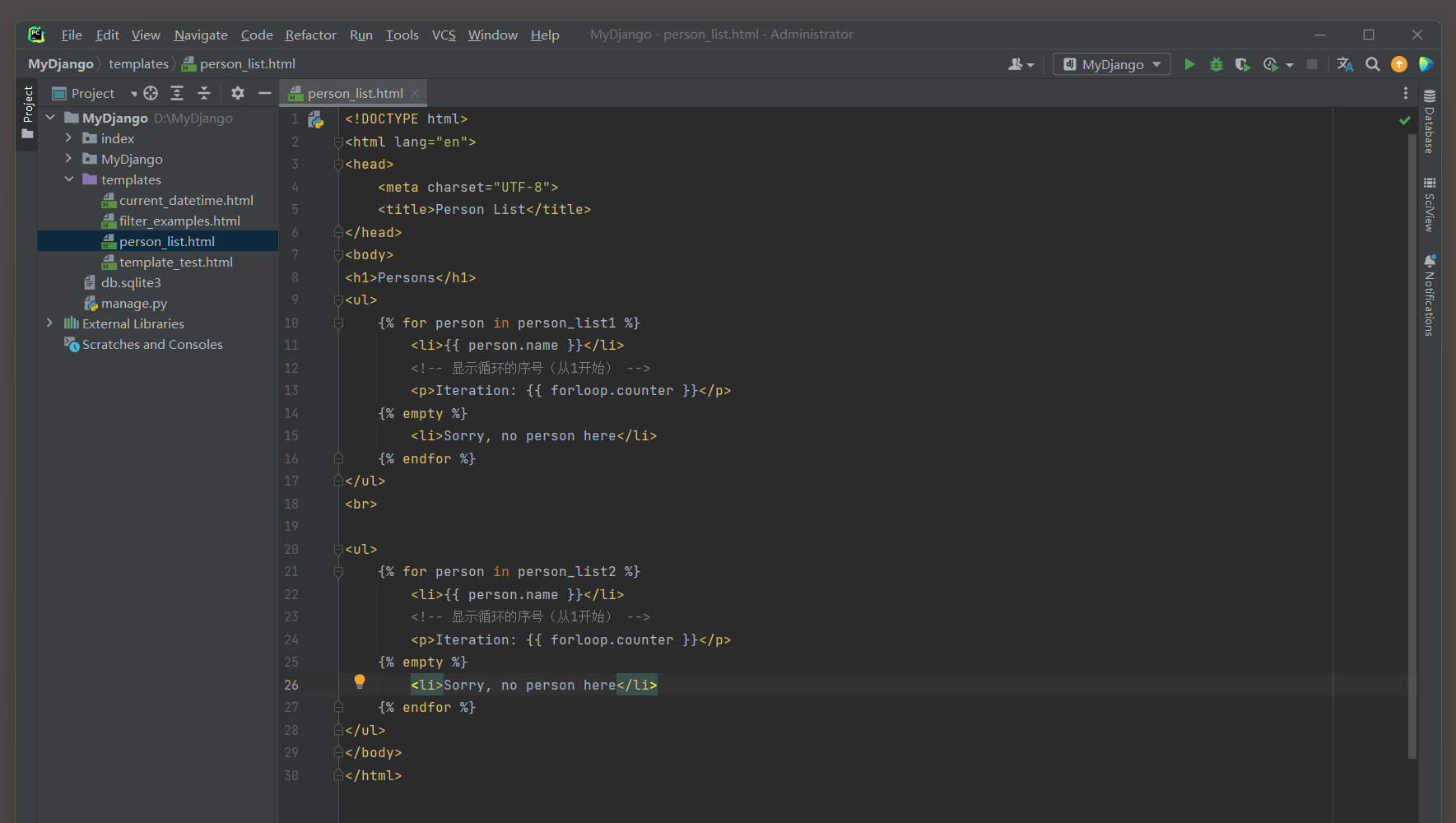Click templates breadcrumb in navigation bar
Screen dimensions: 1456x823
pos(138,64)
